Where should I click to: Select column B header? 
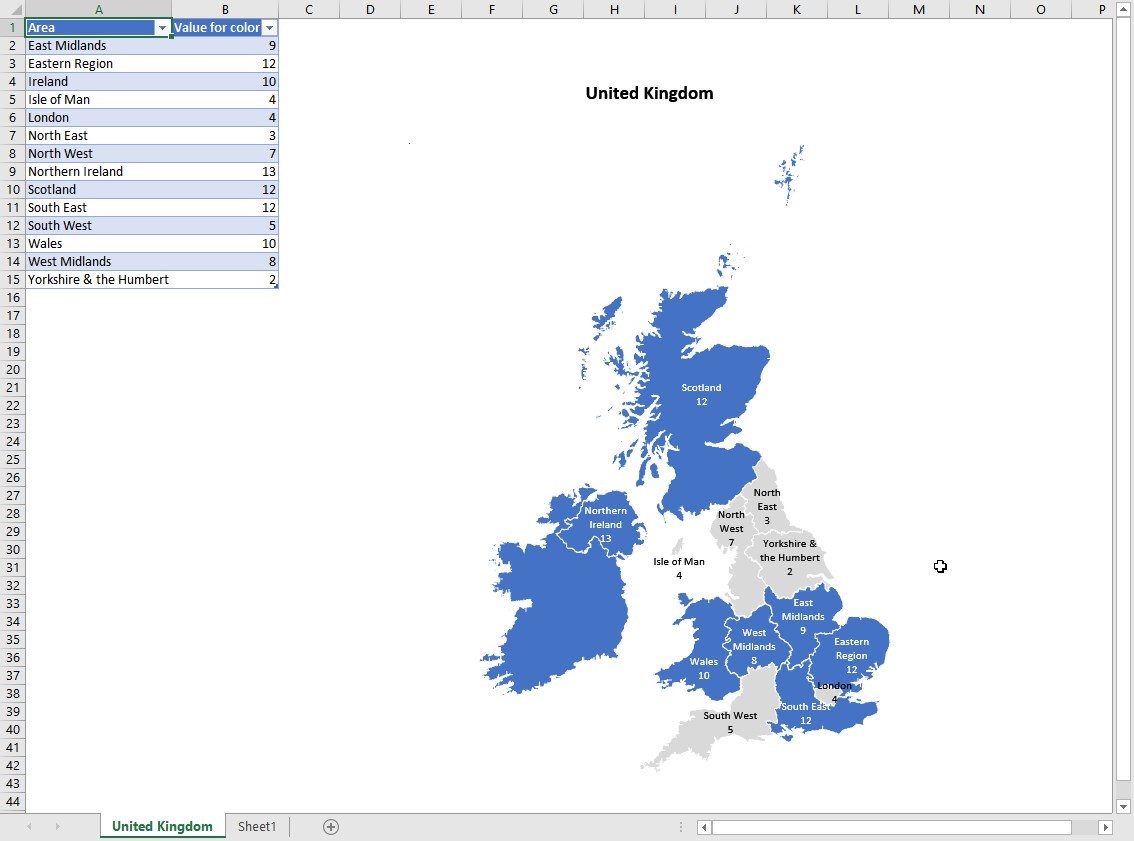[x=225, y=9]
